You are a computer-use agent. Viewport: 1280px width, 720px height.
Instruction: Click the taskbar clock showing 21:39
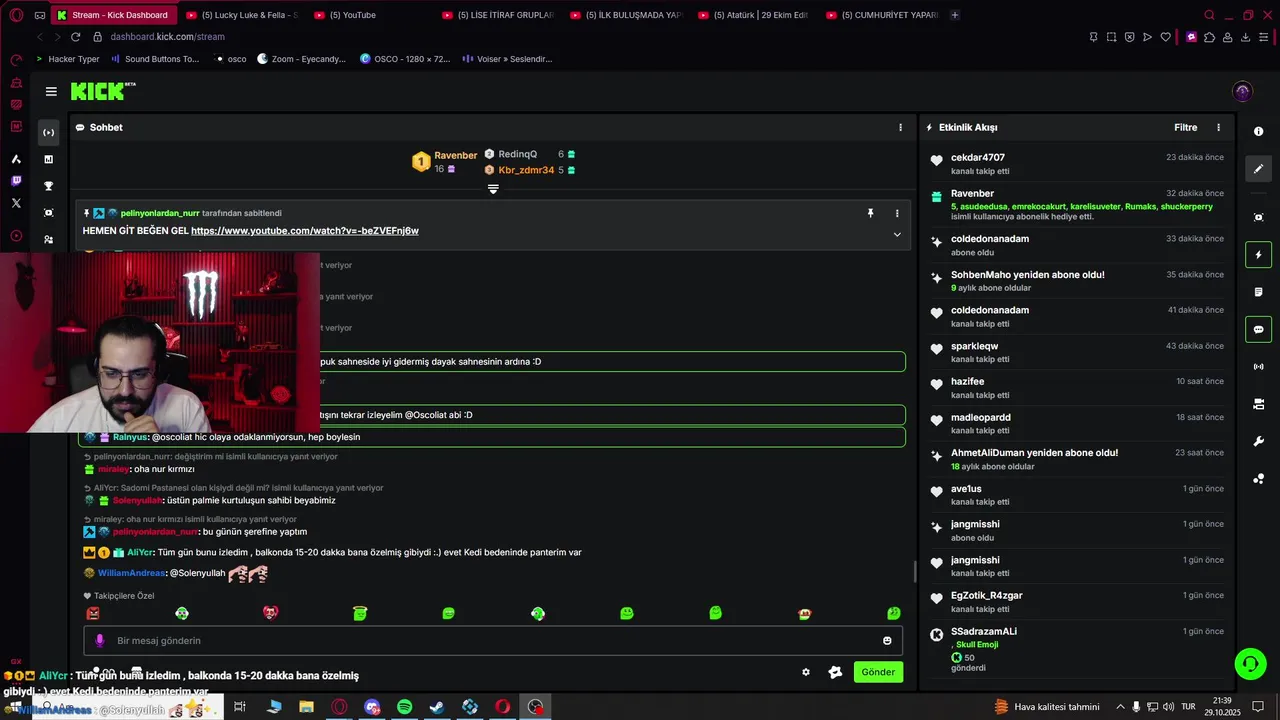[x=1222, y=706]
